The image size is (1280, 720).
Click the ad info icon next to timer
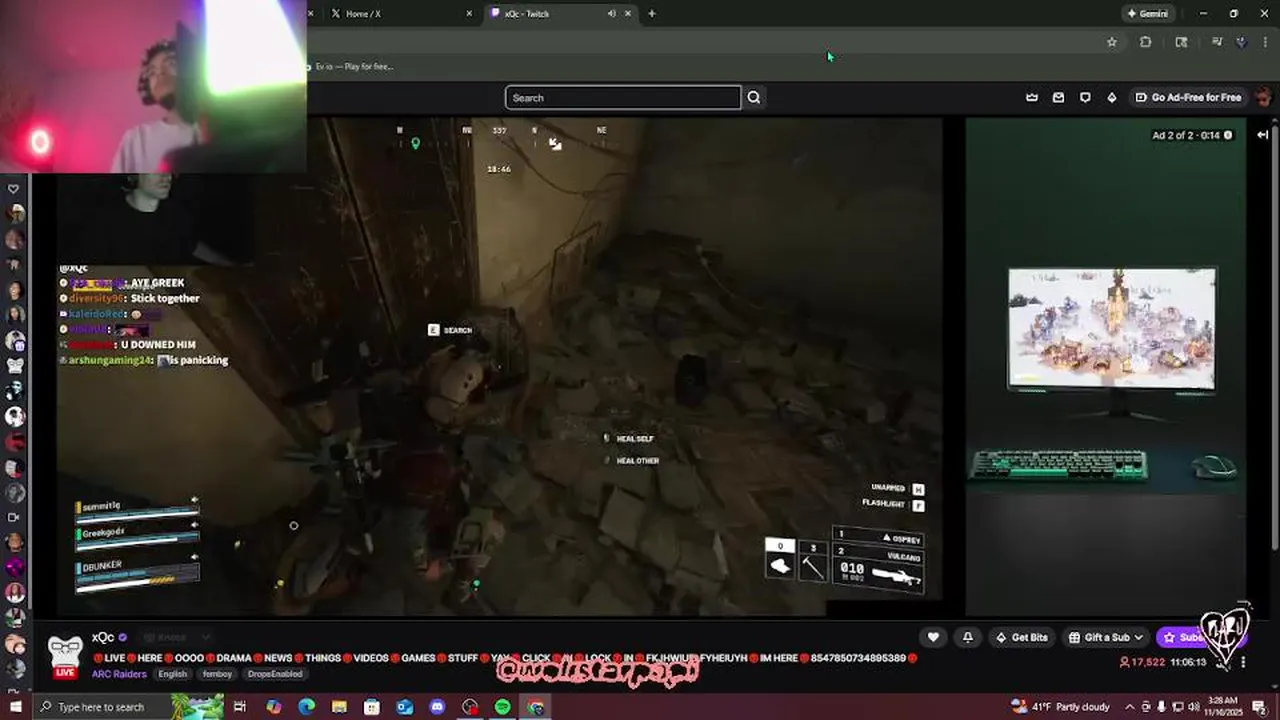[1228, 135]
